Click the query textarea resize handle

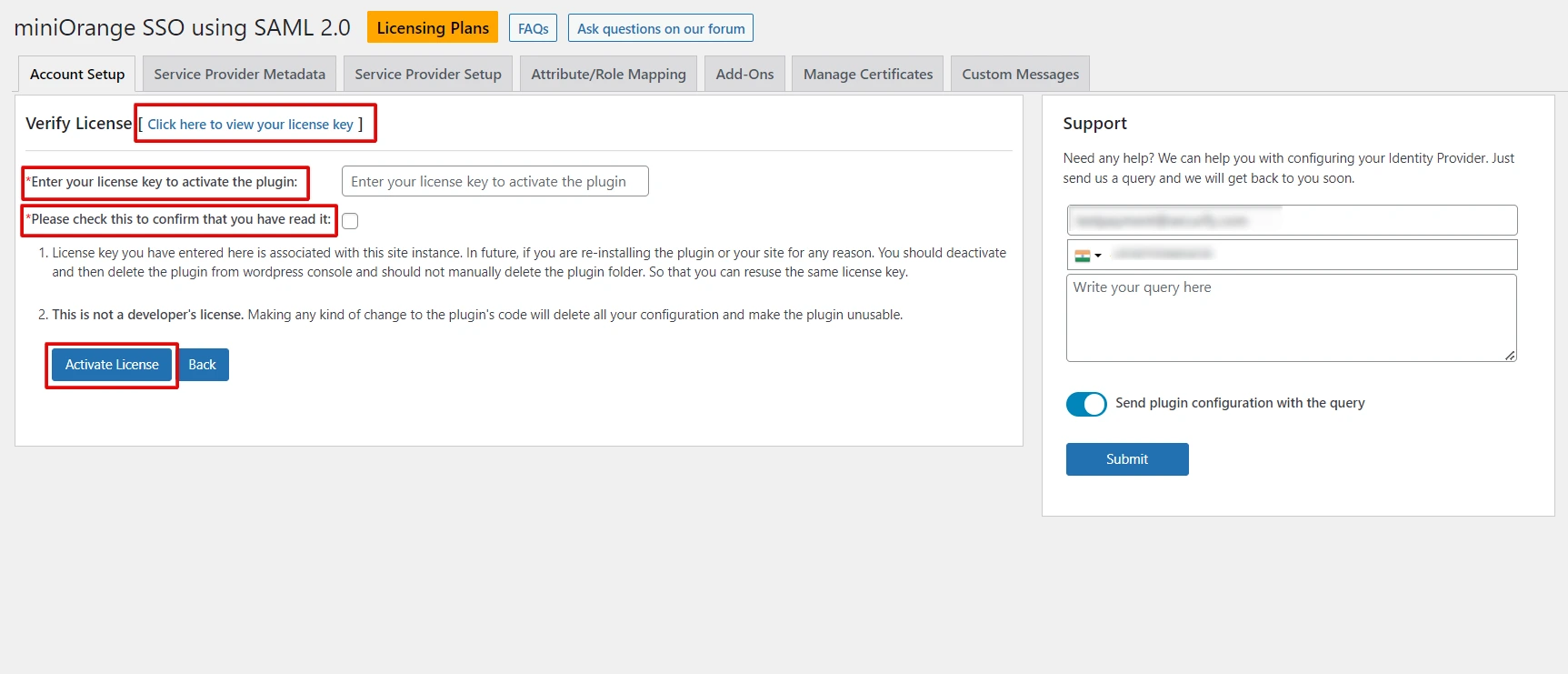[x=1510, y=355]
